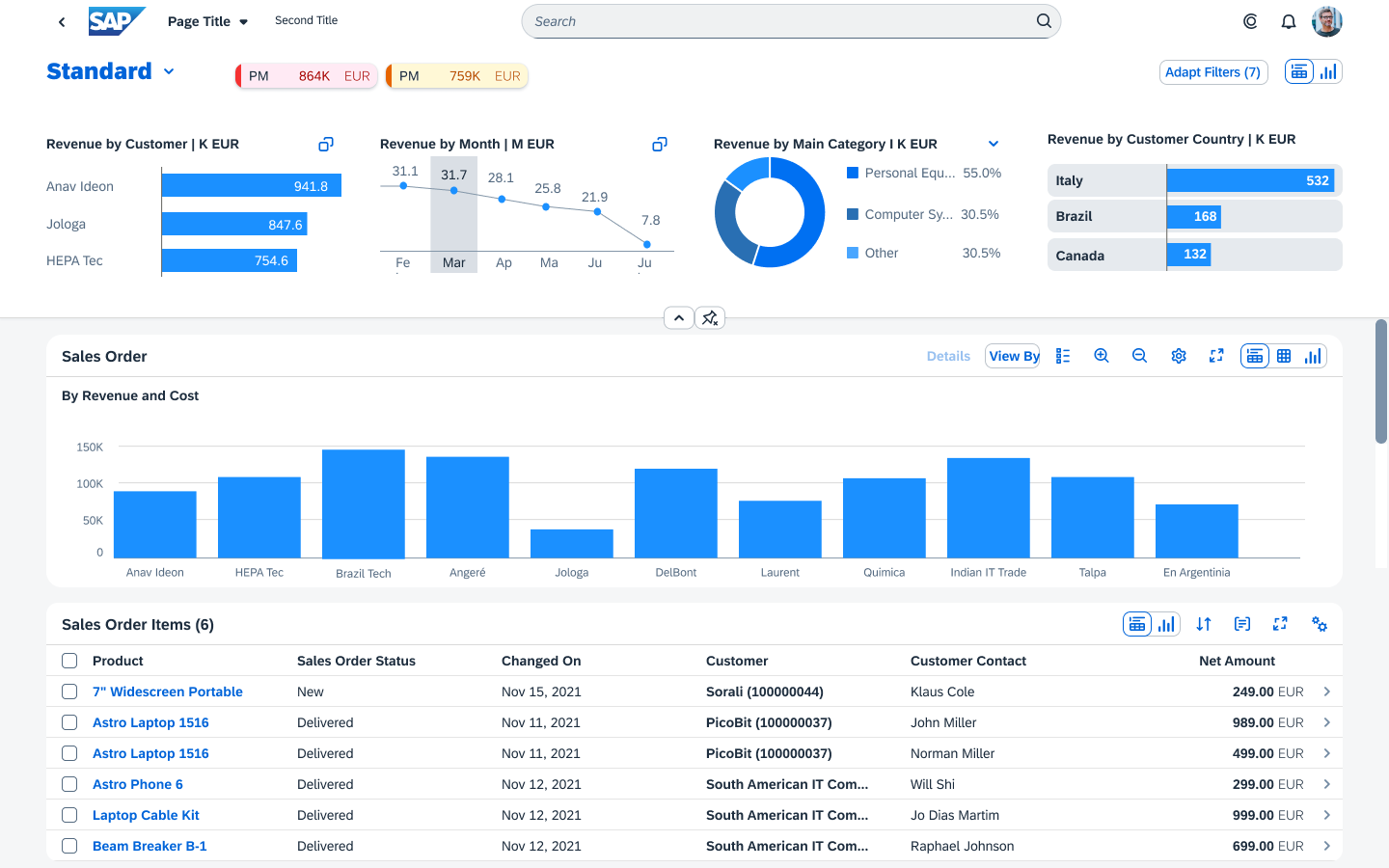Zoom out on the Sales Order chart
1389x868 pixels.
tap(1139, 356)
